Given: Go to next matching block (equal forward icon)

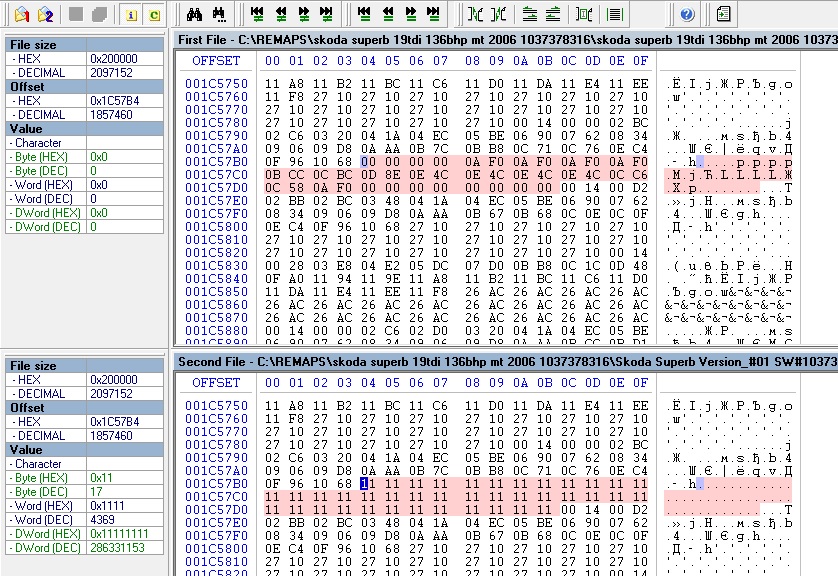Looking at the screenshot, I should (411, 14).
